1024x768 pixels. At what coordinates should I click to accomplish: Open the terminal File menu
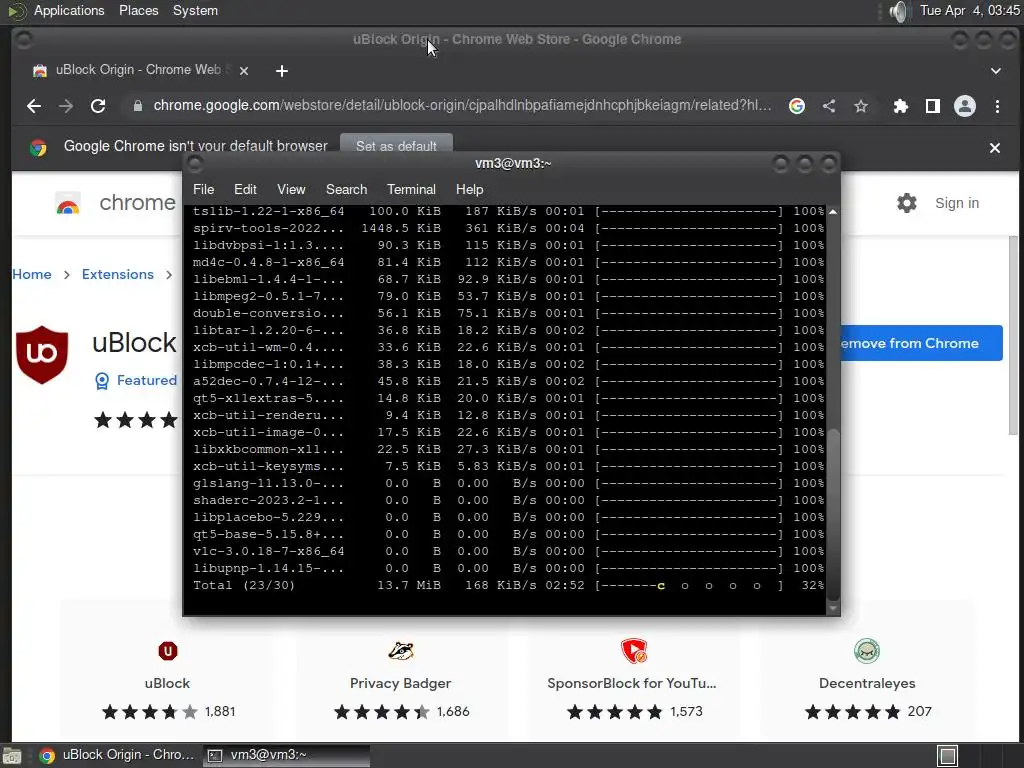[203, 189]
